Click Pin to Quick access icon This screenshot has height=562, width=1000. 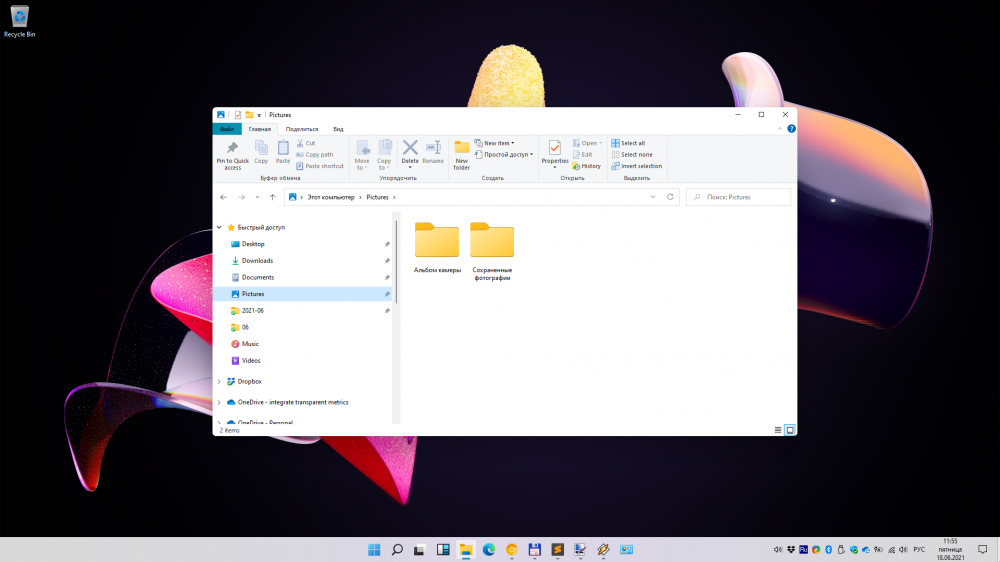[x=232, y=150]
